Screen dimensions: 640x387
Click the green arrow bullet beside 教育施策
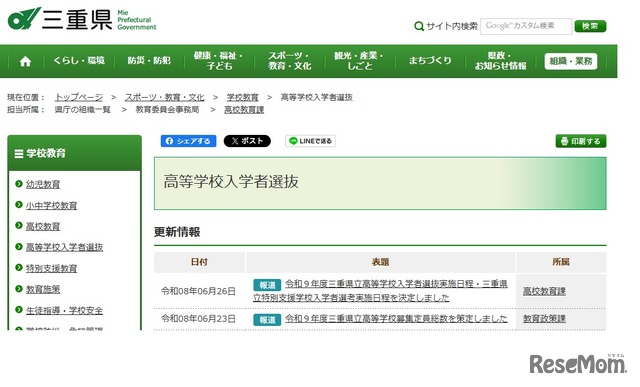(19, 289)
